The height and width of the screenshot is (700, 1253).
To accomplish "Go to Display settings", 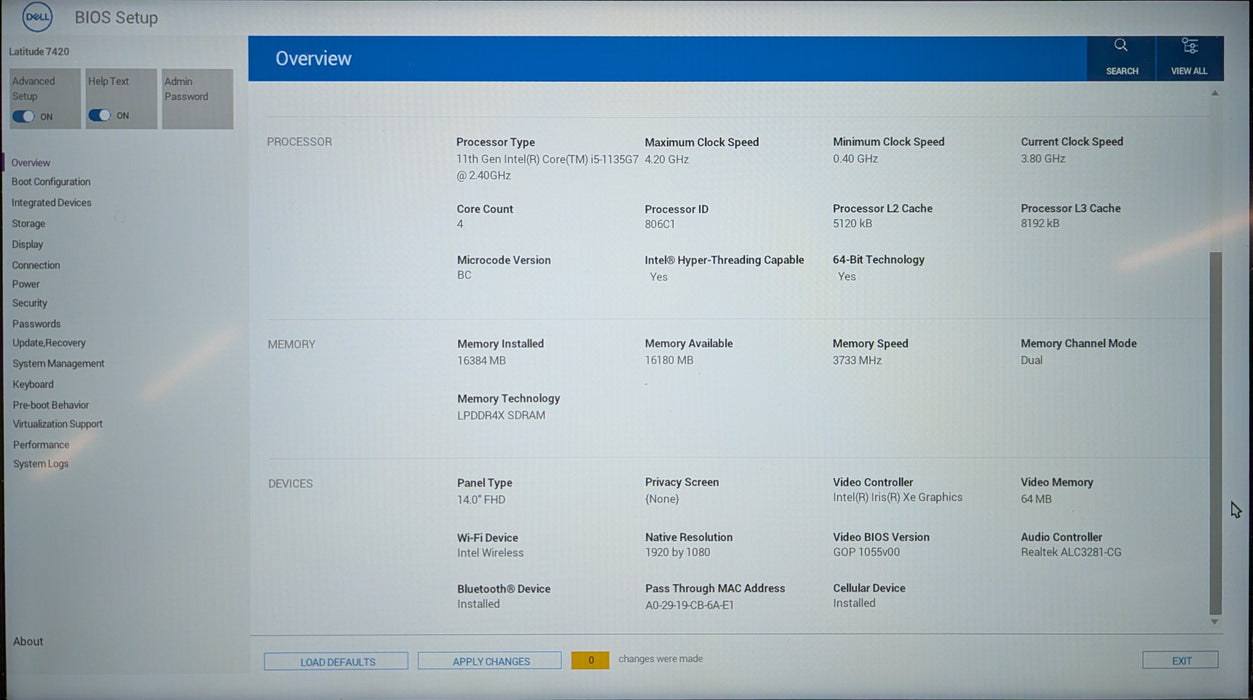I will click(28, 244).
